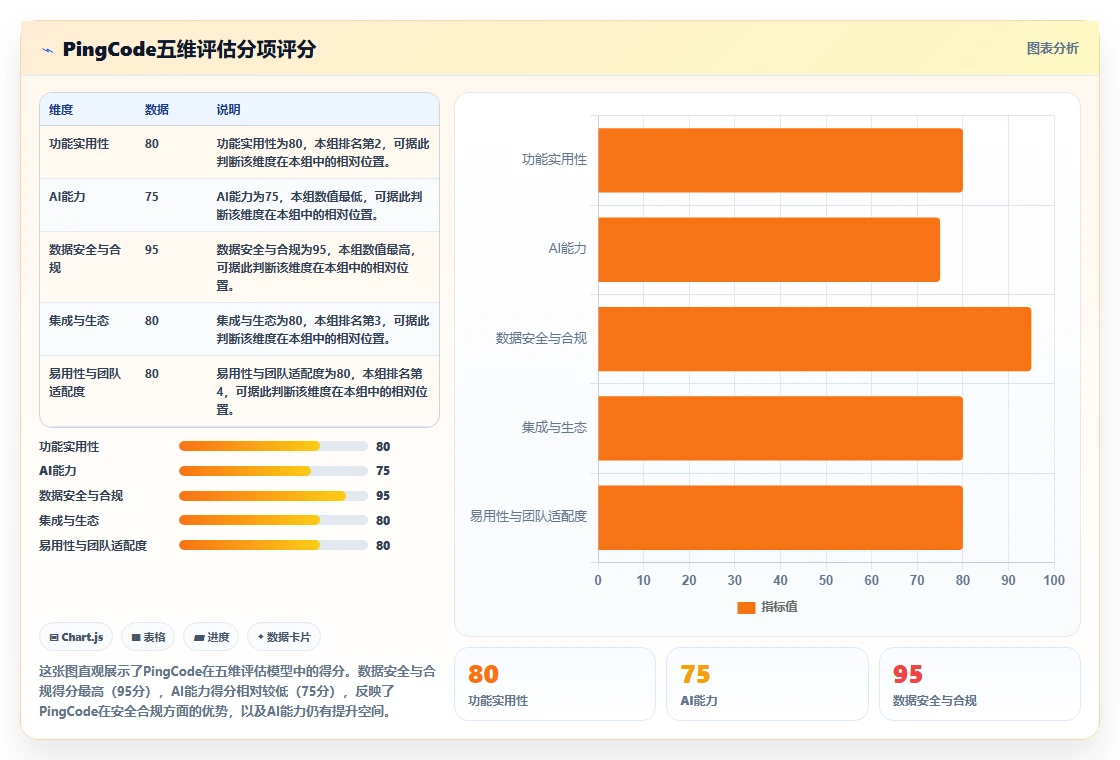This screenshot has height=760, width=1120.
Task: Click the 图表分析 label in header
Action: [1052, 49]
